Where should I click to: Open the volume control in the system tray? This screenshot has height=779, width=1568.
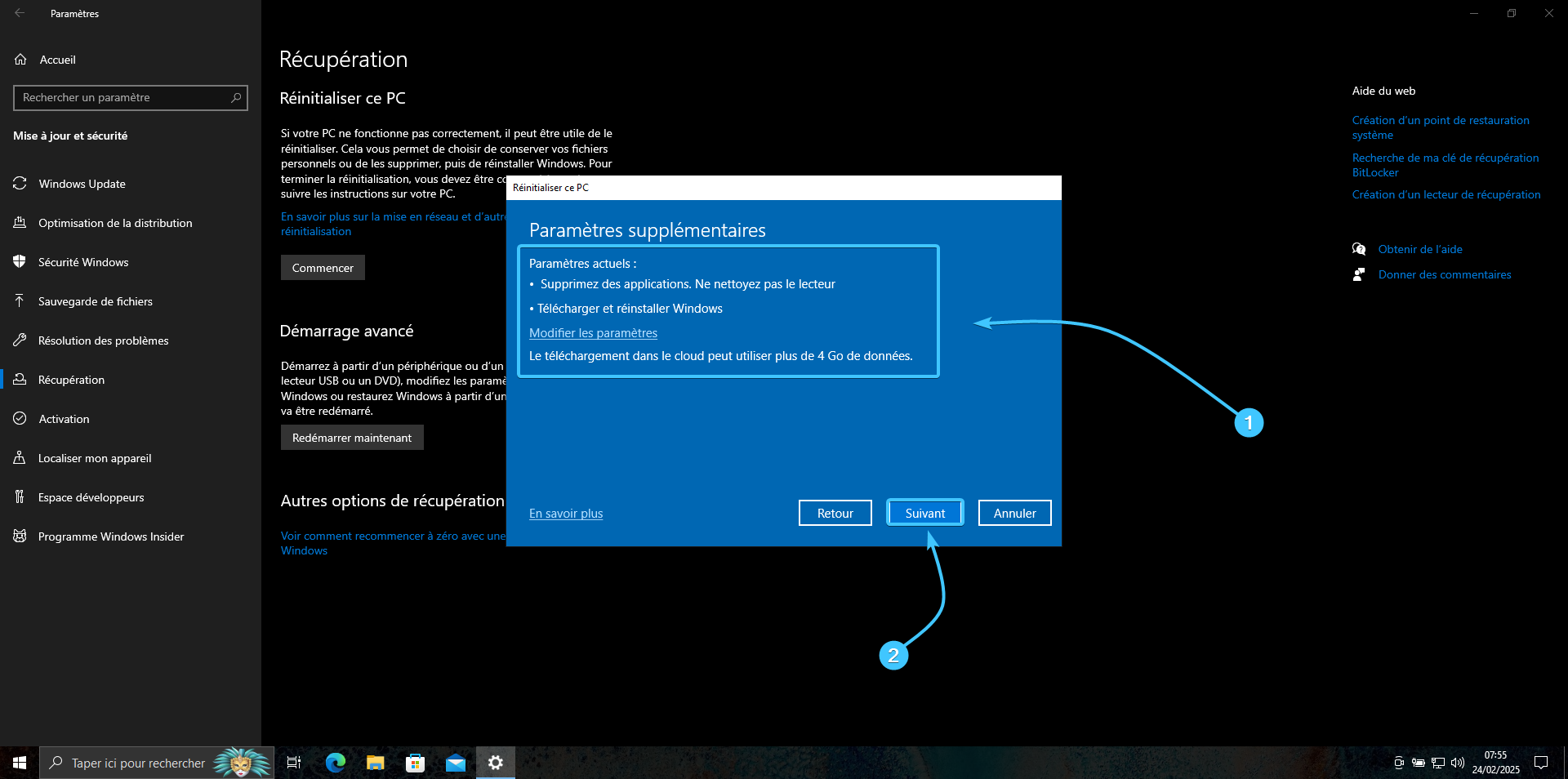pyautogui.click(x=1458, y=763)
